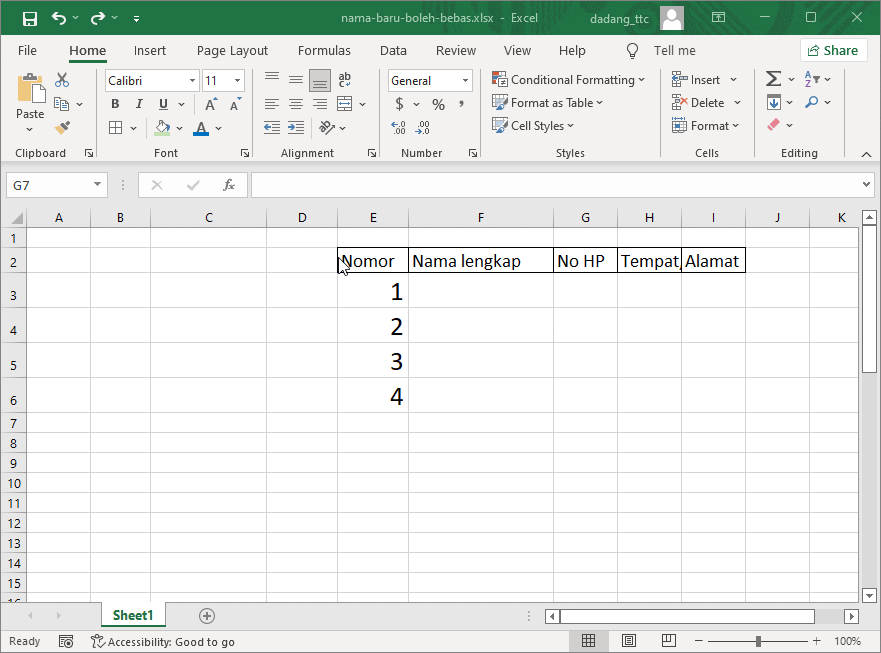
Task: Toggle Bold formatting
Action: click(x=115, y=104)
